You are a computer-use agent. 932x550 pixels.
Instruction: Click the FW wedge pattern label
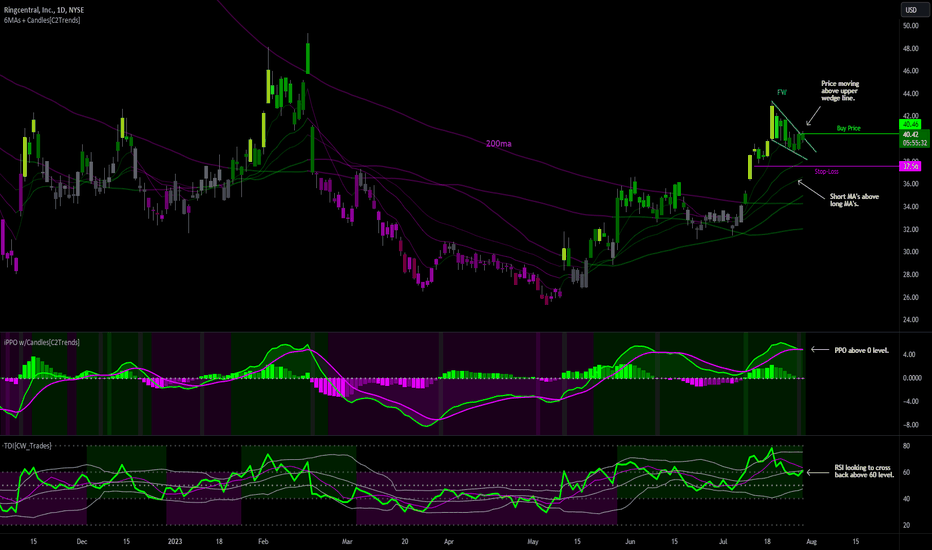[782, 92]
